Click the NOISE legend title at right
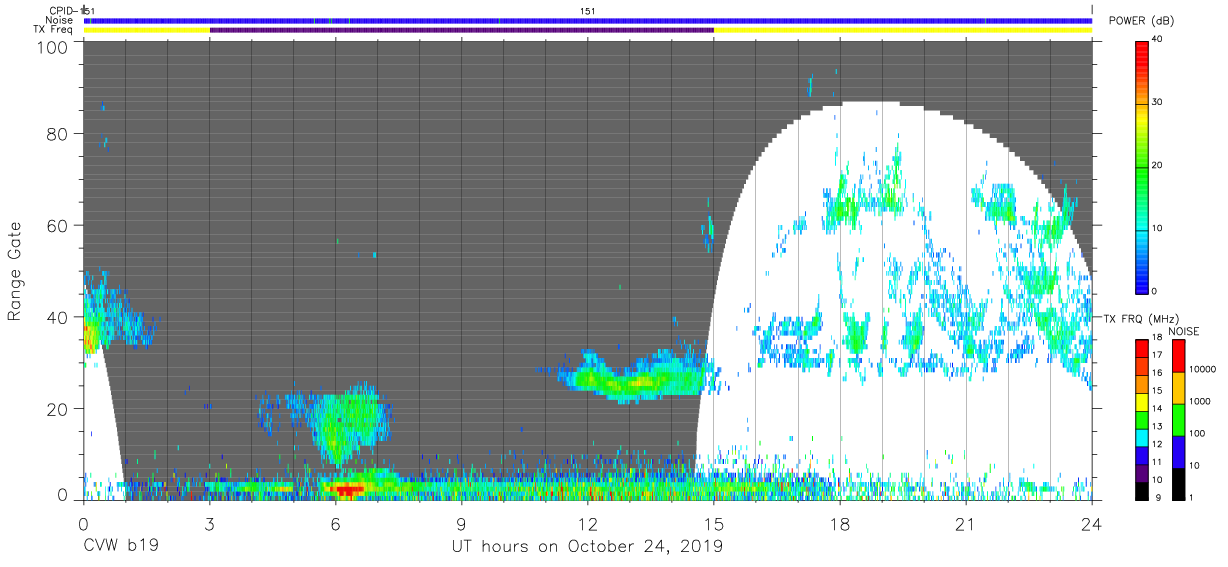Screen dimensions: 1228x567 point(1185,331)
